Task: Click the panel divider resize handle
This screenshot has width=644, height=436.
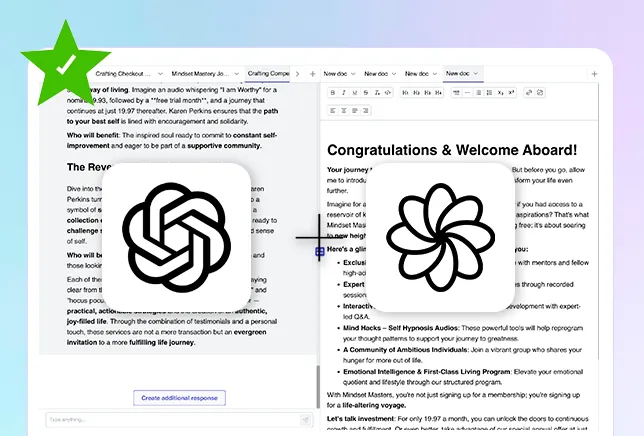Action: (319, 252)
